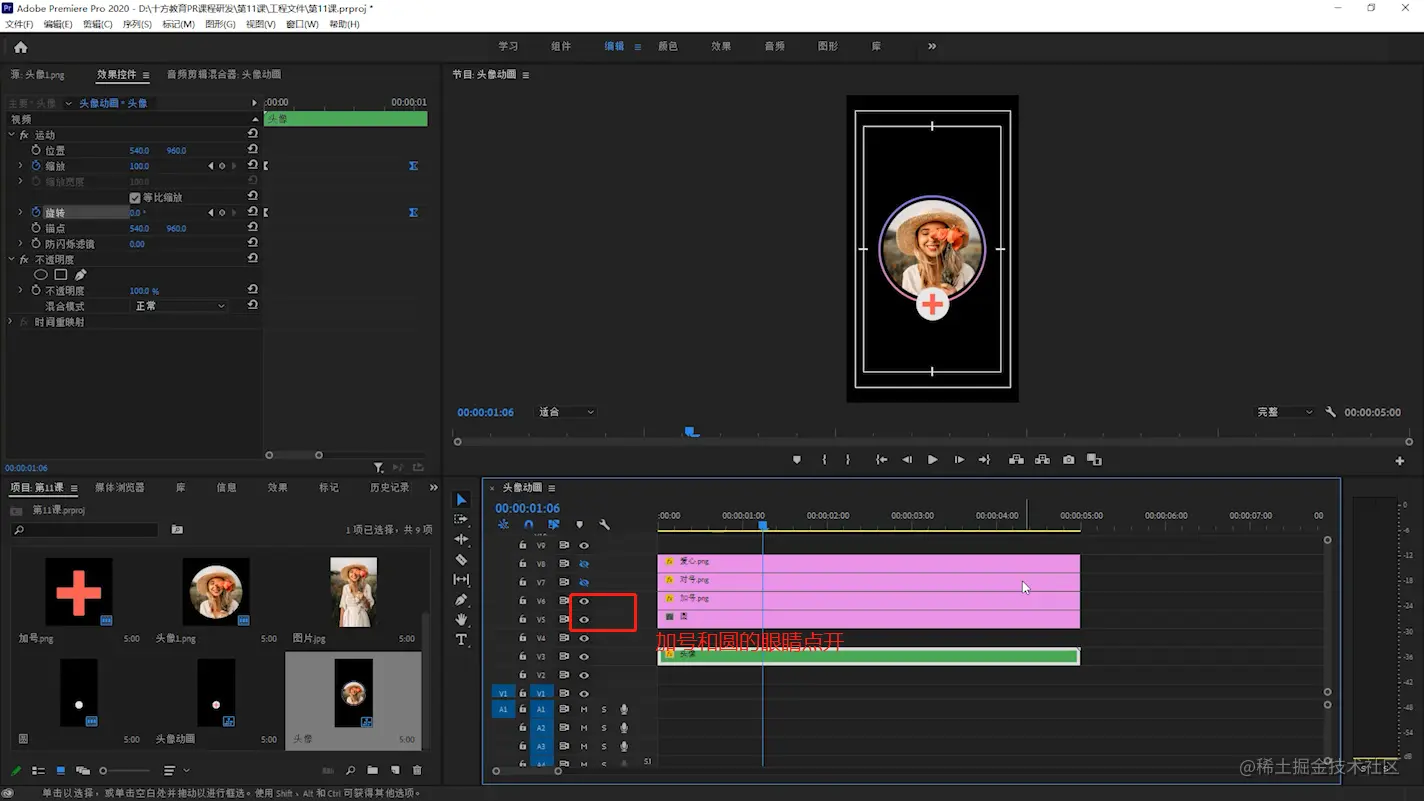Image resolution: width=1424 pixels, height=801 pixels.
Task: Click the Add Marker icon in Program monitor
Action: tap(797, 460)
